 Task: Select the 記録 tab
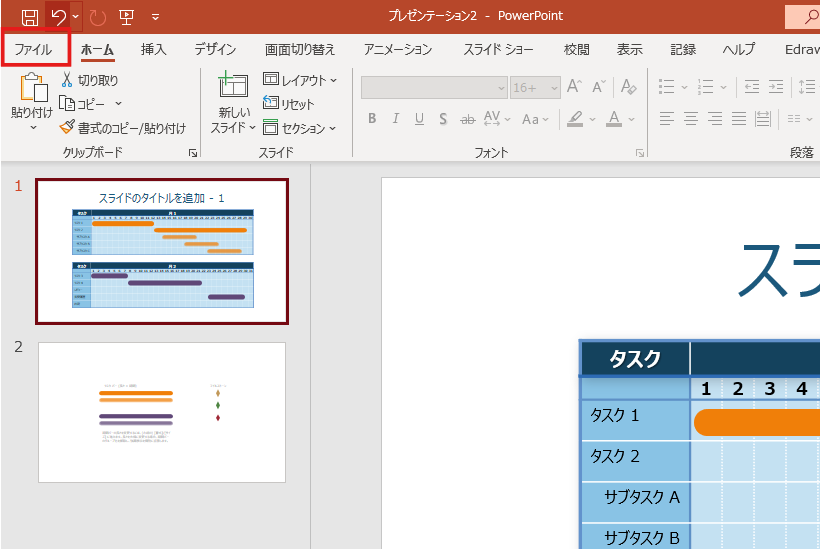point(683,50)
